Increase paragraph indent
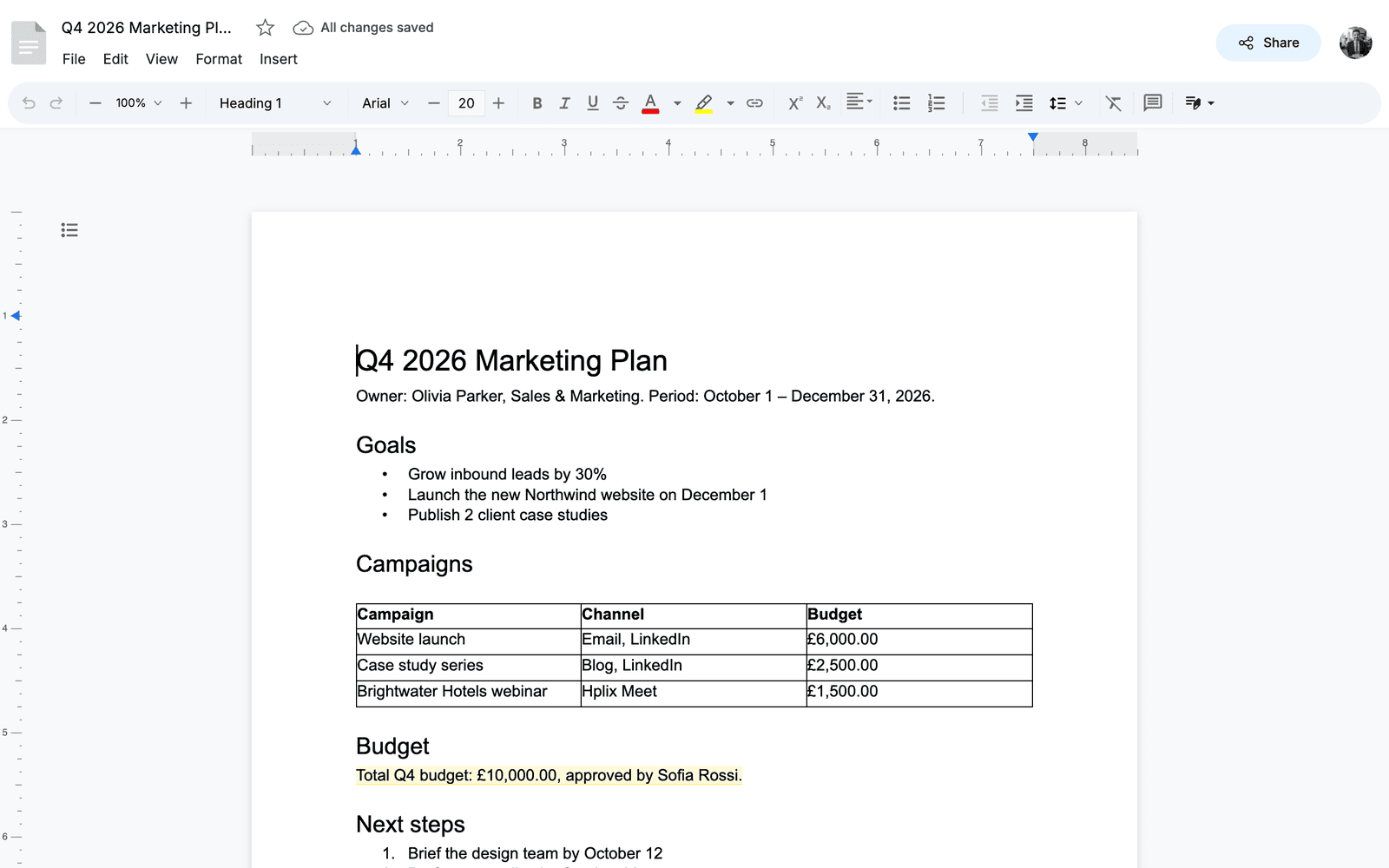This screenshot has height=868, width=1389. pos(1024,103)
